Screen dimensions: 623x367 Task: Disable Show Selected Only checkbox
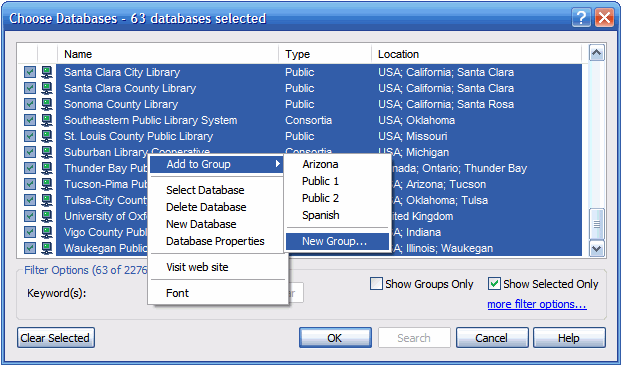pos(494,284)
